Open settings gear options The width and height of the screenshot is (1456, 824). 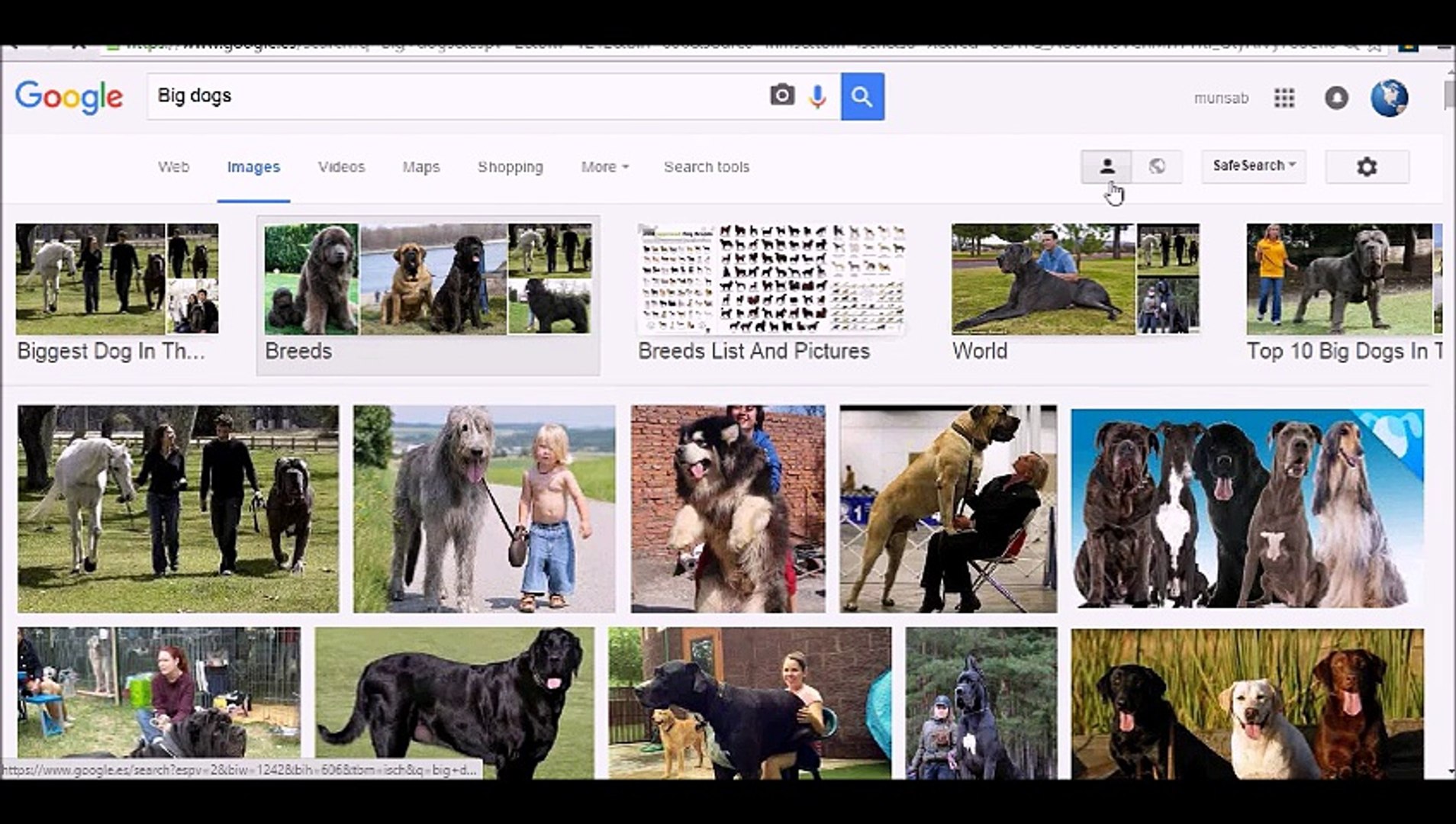pos(1367,166)
